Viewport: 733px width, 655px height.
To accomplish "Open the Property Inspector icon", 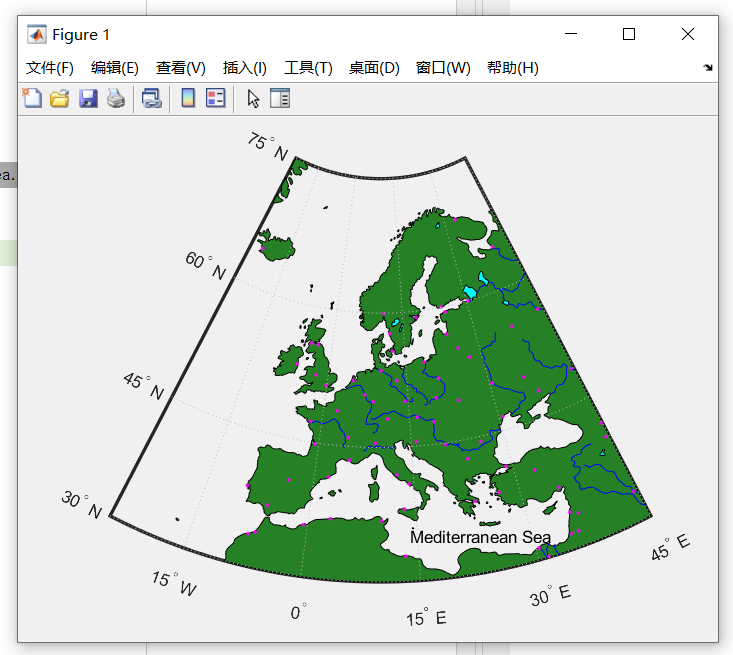I will tap(280, 98).
